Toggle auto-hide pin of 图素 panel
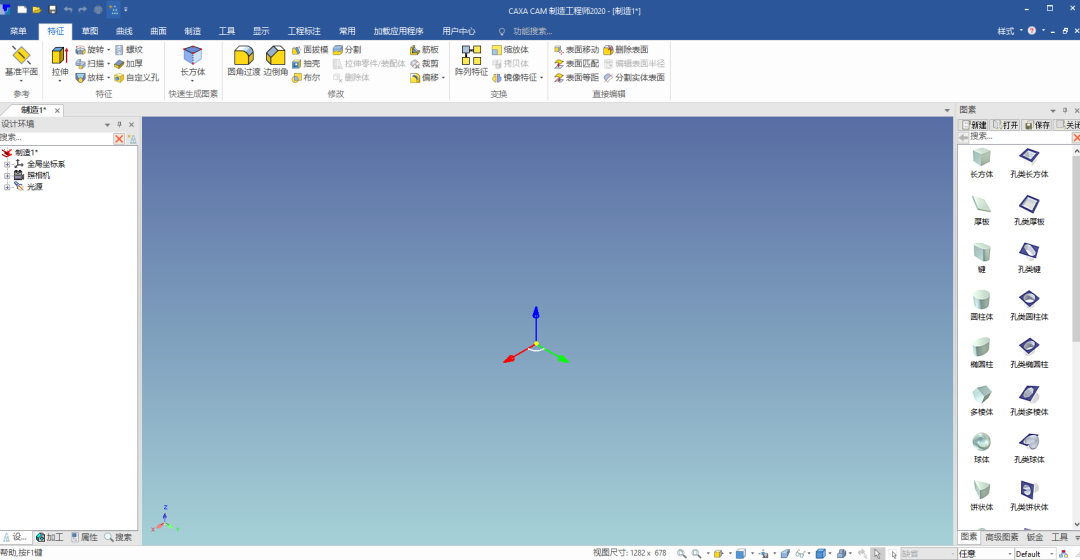This screenshot has width=1080, height=560. coord(1064,110)
